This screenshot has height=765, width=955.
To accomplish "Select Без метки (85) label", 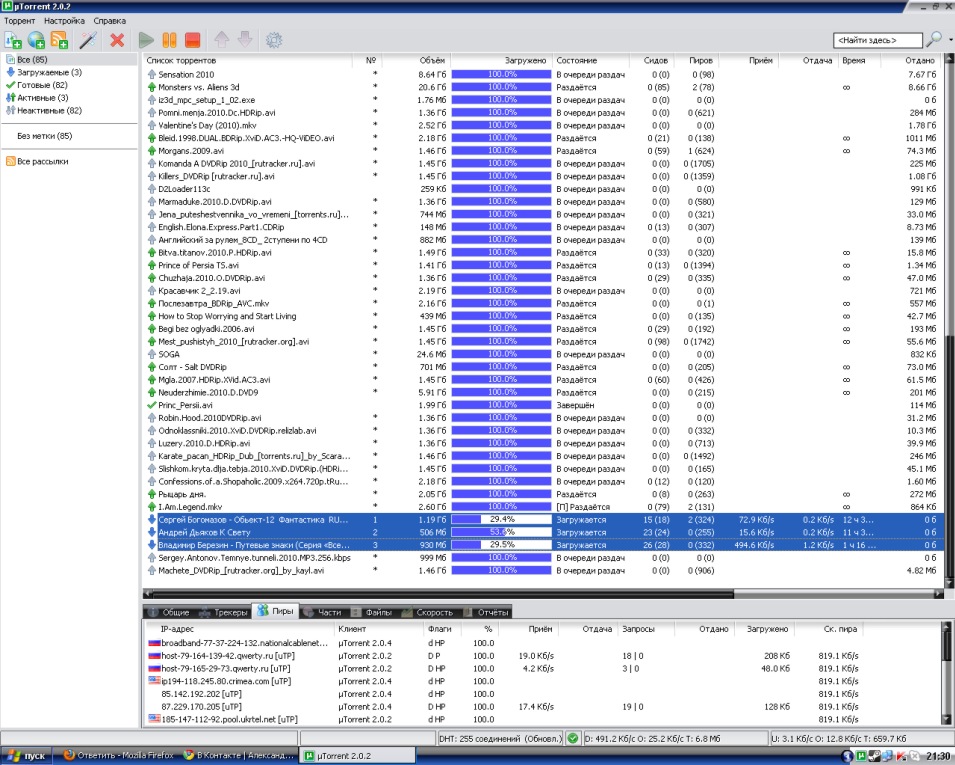I will click(44, 136).
